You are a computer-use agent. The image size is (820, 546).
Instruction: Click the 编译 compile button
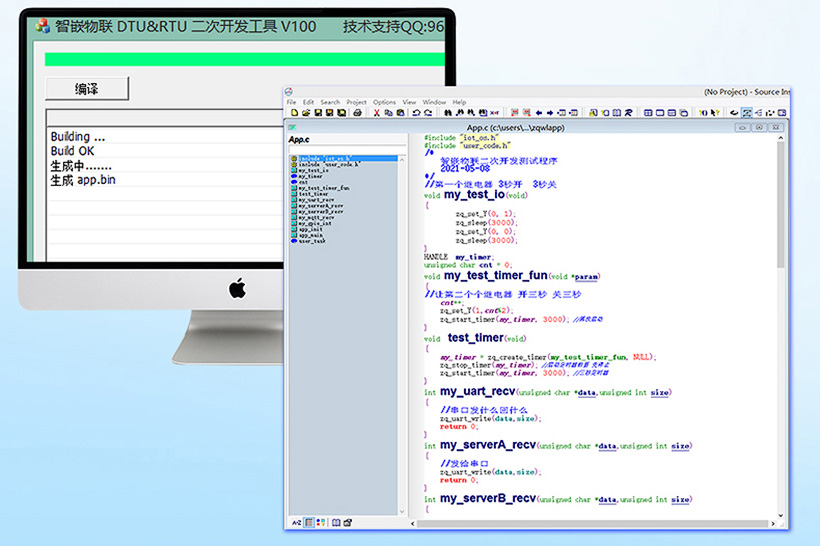[87, 89]
